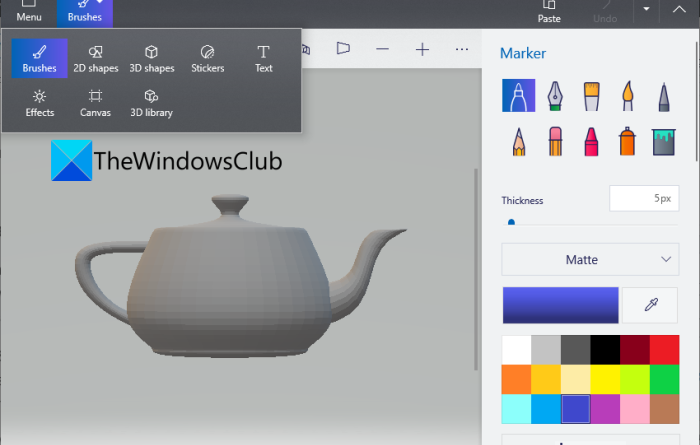
Task: Open the small dropdown arrow beside Undo
Action: tap(646, 9)
